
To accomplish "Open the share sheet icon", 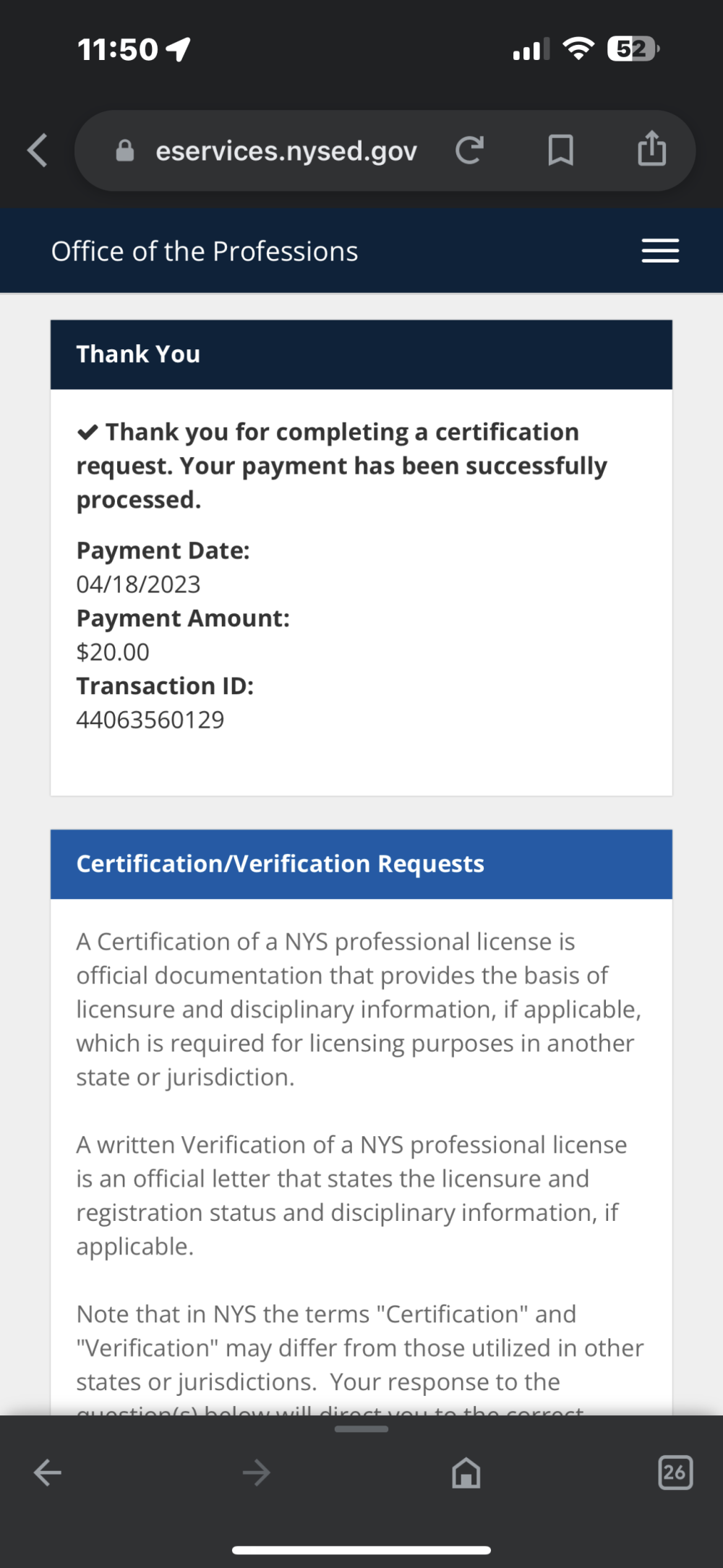I will point(651,148).
